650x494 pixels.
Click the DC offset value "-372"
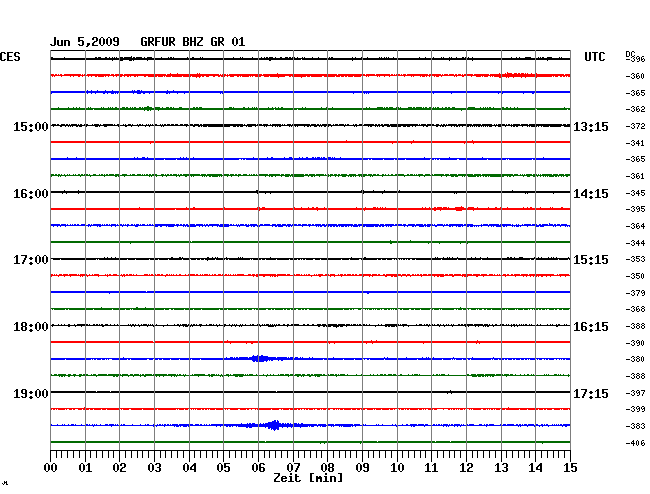[635, 126]
